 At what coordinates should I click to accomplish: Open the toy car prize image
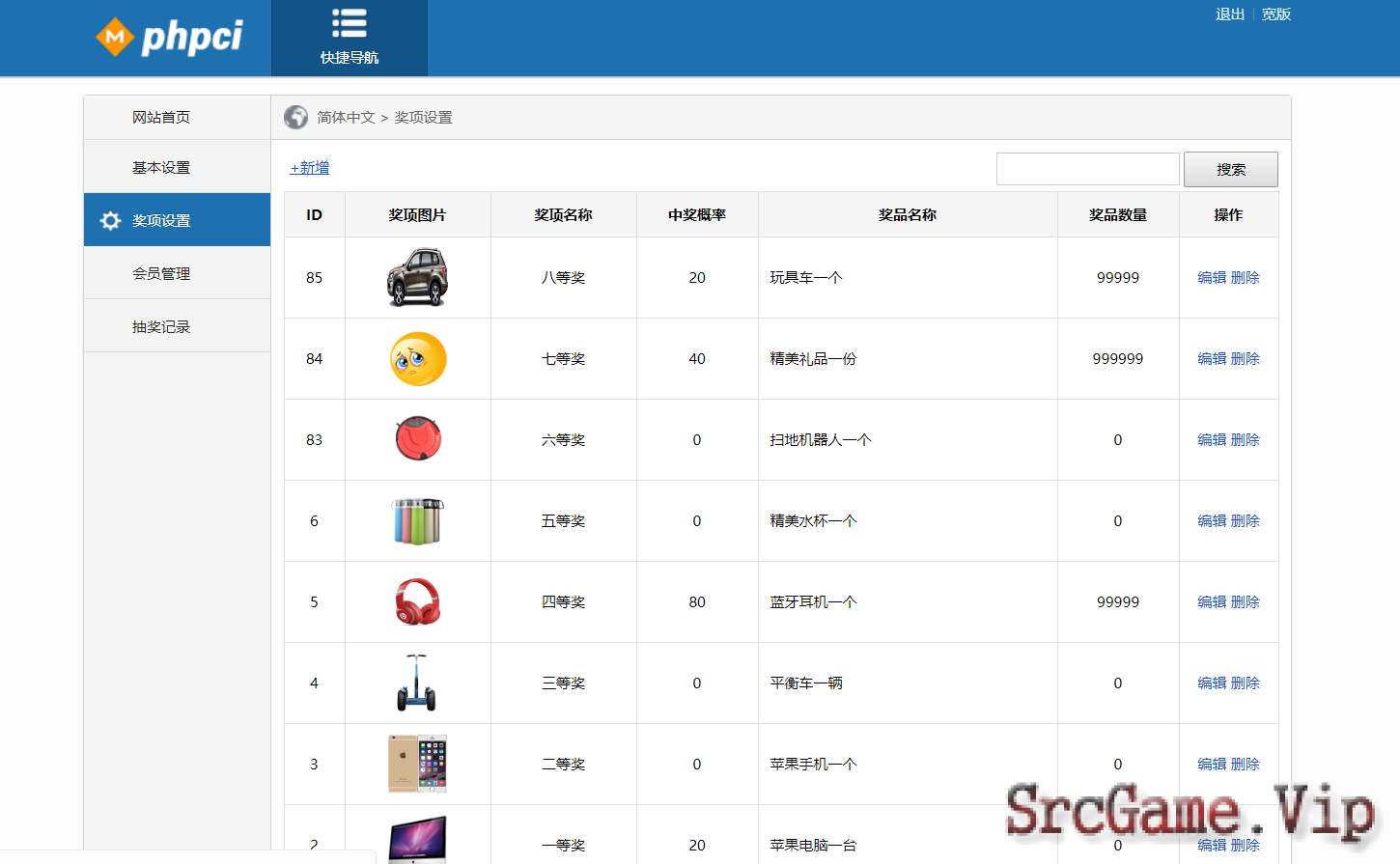417,277
